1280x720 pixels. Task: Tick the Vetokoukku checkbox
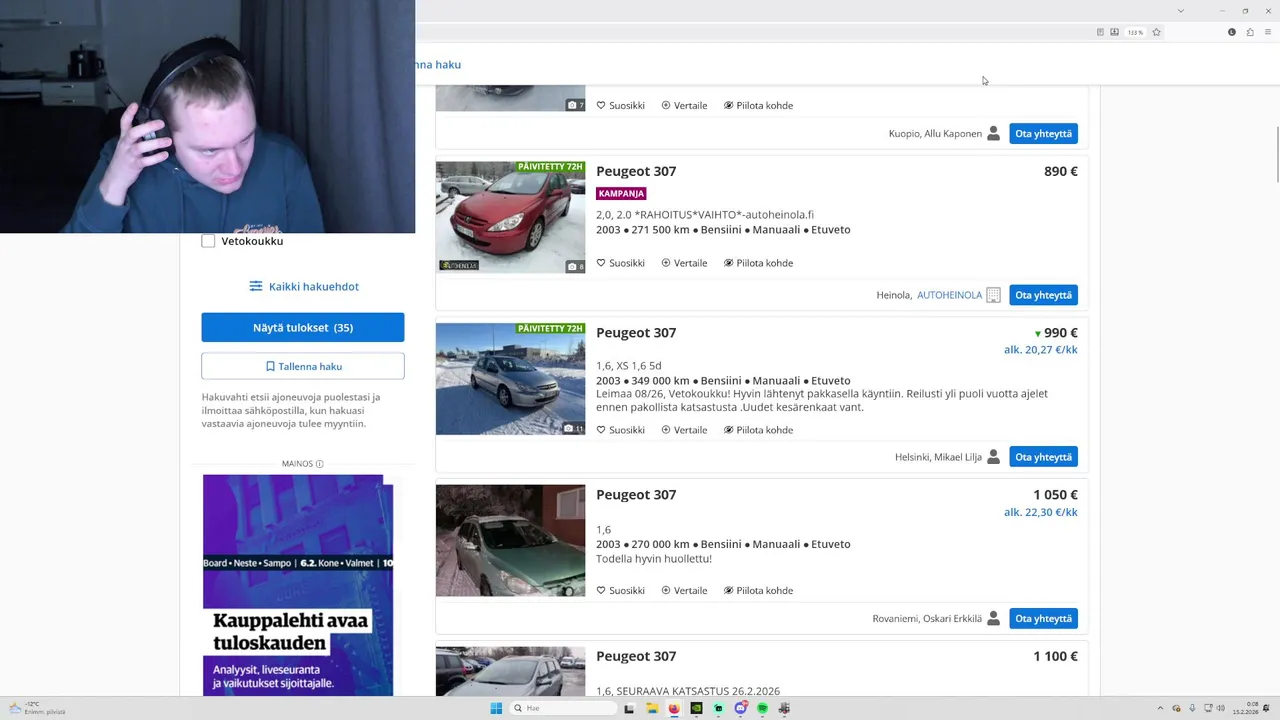pyautogui.click(x=208, y=241)
